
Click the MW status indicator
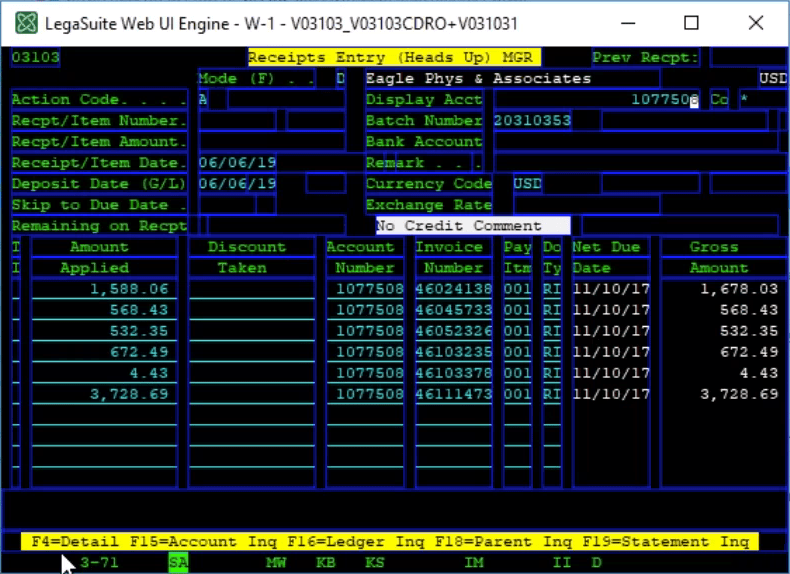(276, 562)
